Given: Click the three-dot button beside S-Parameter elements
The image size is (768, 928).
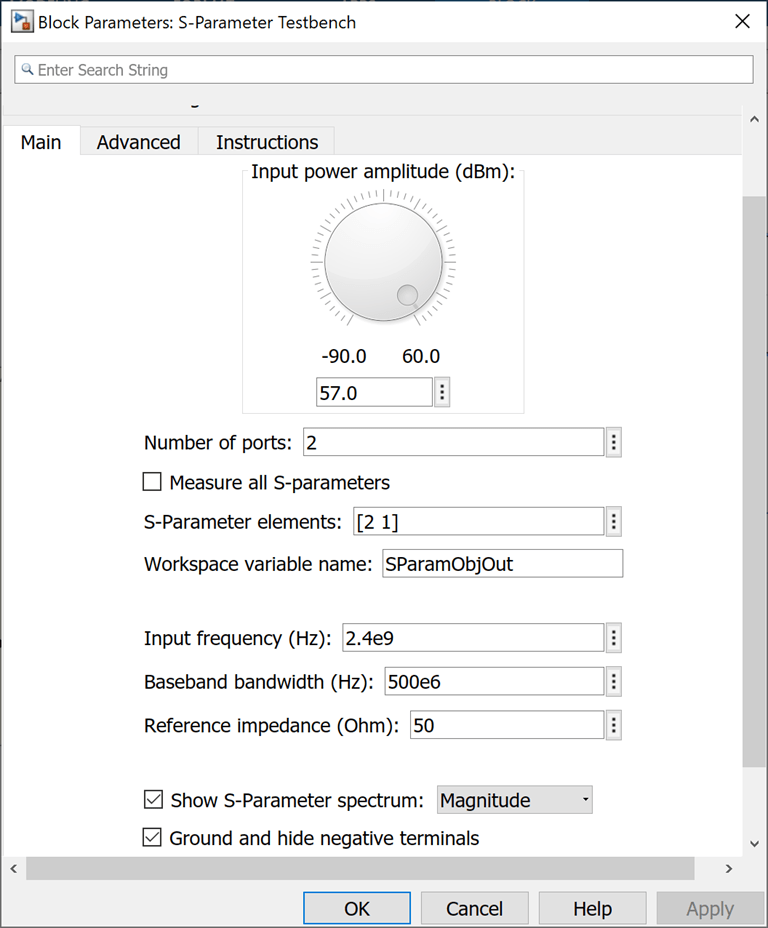Looking at the screenshot, I should [614, 522].
